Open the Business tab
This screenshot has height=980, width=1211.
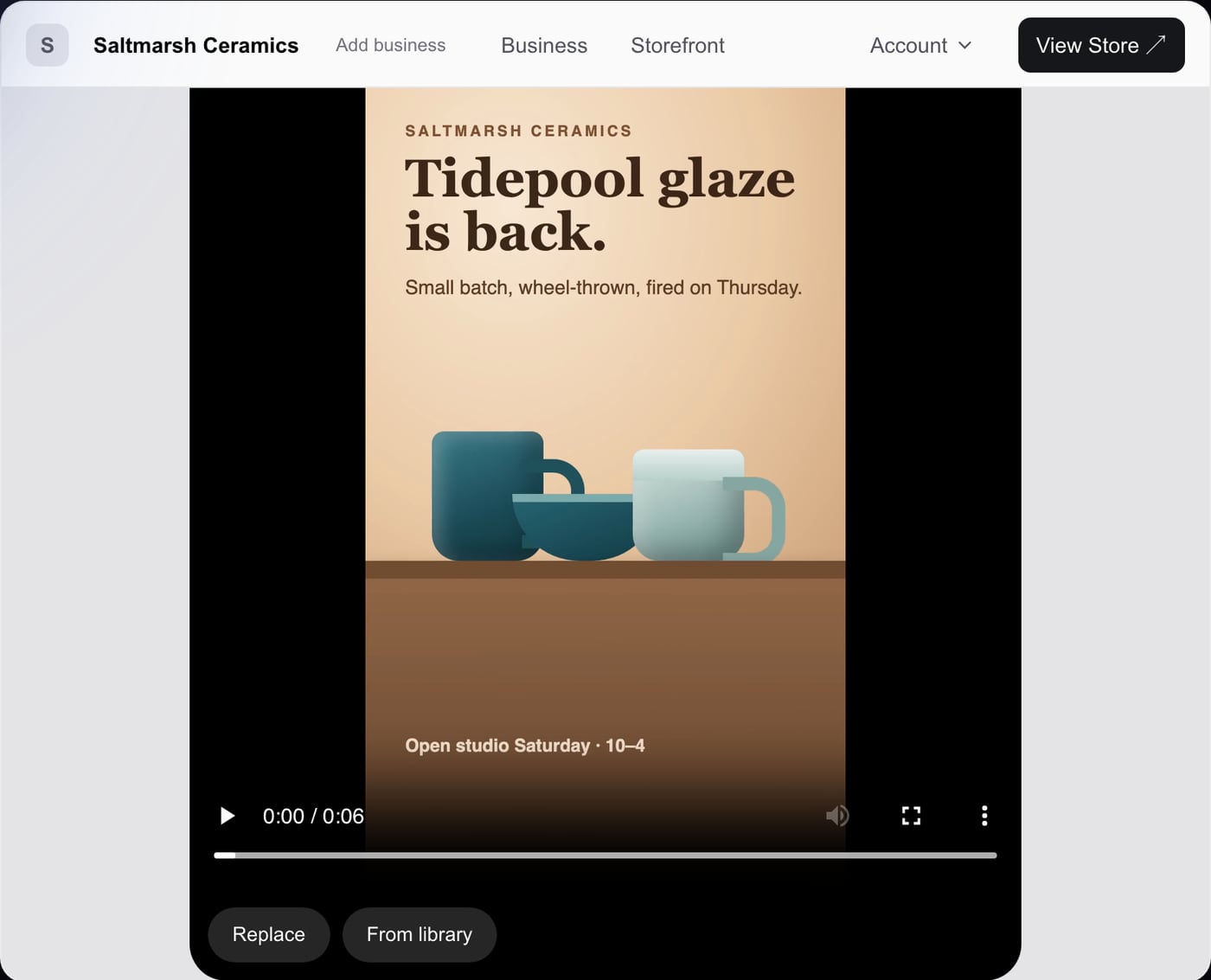point(544,45)
